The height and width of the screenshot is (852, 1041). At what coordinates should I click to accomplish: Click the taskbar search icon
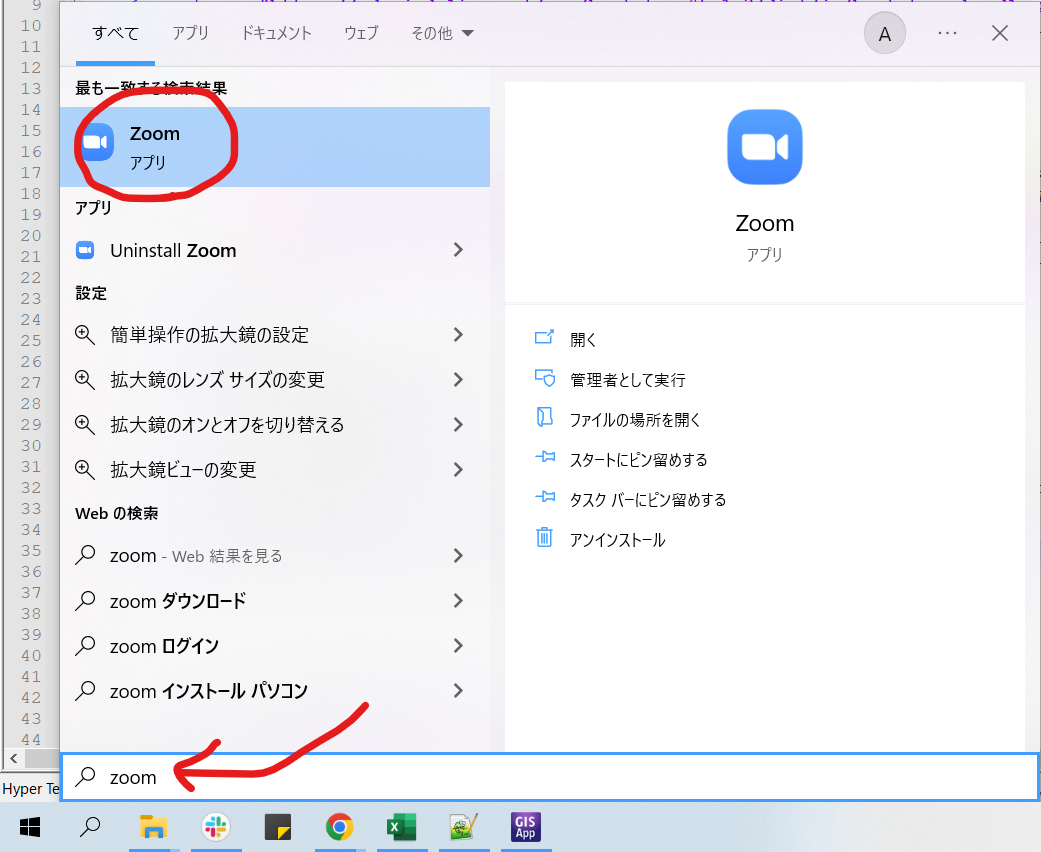pyautogui.click(x=90, y=827)
